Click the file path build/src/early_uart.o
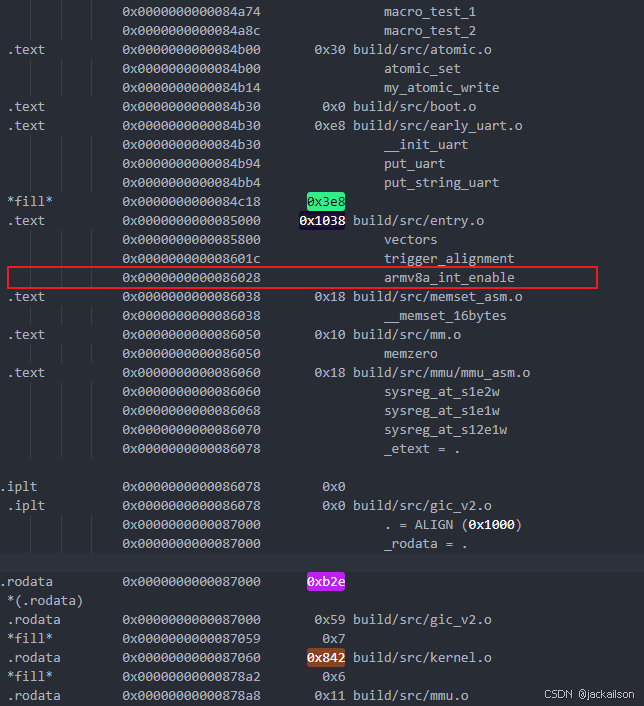The image size is (644, 706). [437, 126]
